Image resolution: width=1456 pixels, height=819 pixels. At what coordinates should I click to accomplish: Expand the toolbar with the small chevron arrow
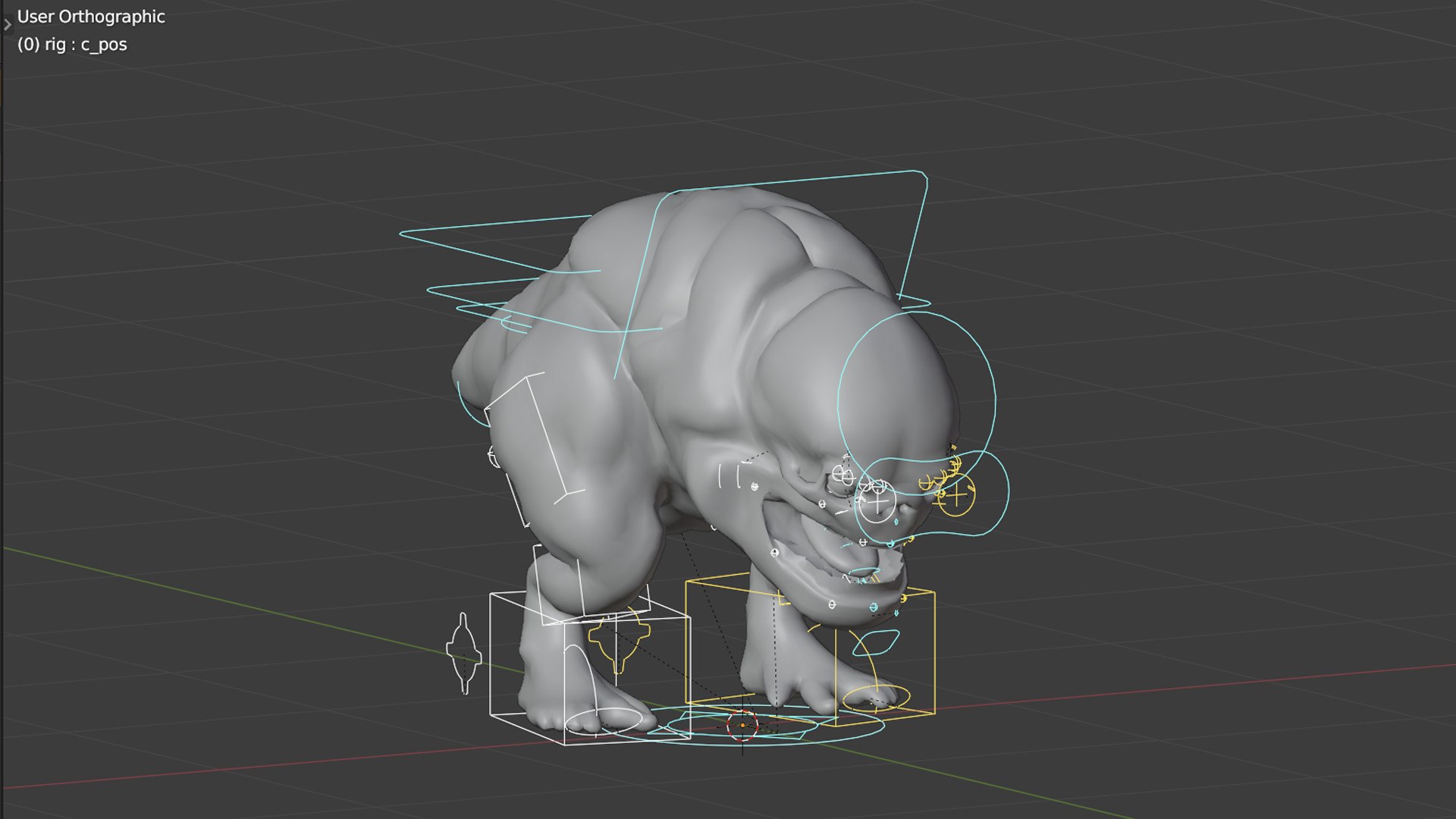[x=8, y=25]
